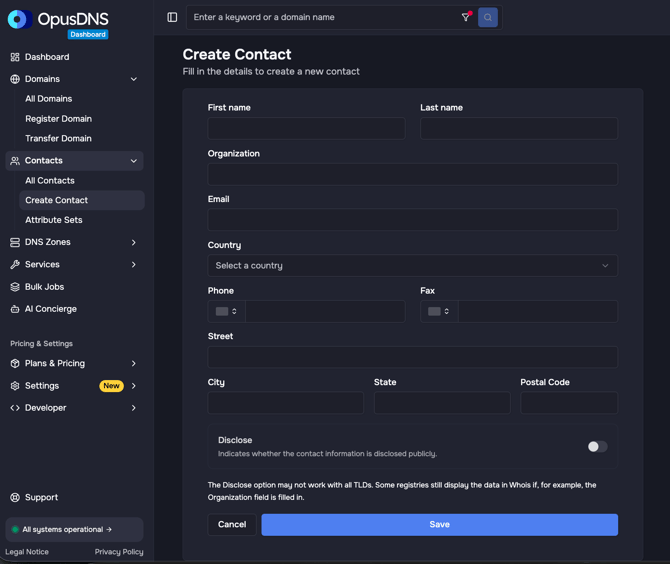
Task: Toggle the Disclose switch
Action: tap(597, 446)
